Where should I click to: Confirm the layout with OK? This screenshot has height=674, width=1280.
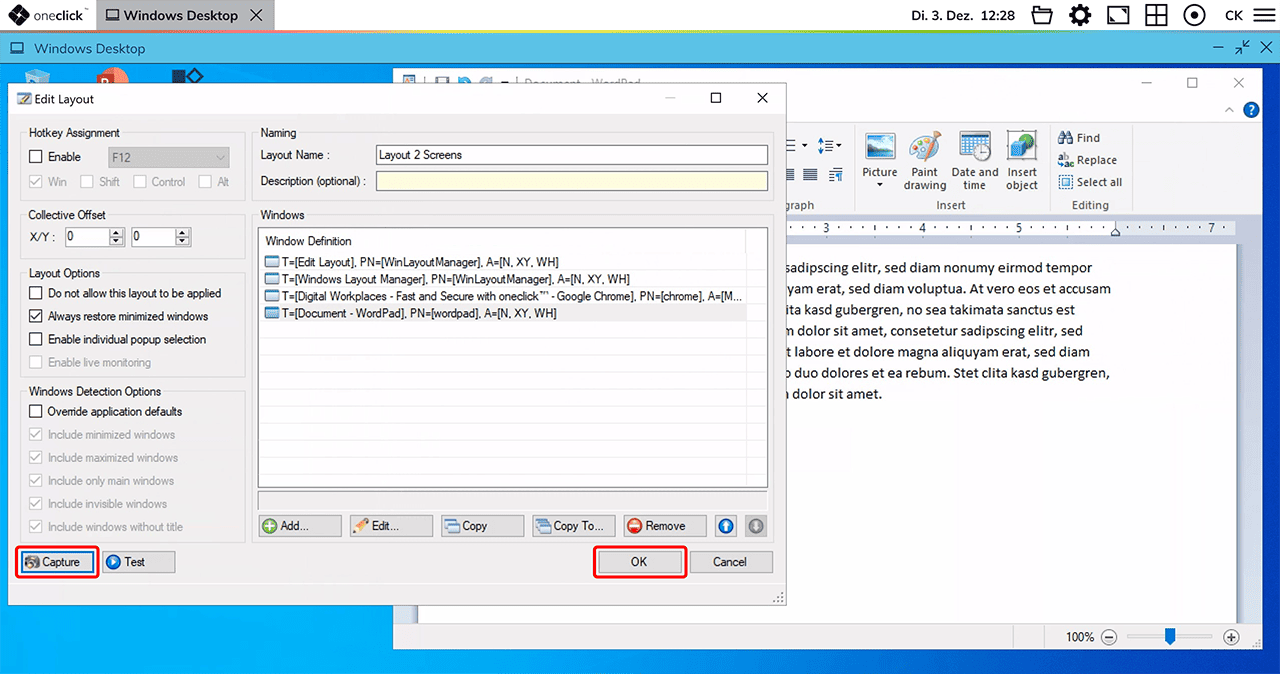click(x=639, y=562)
